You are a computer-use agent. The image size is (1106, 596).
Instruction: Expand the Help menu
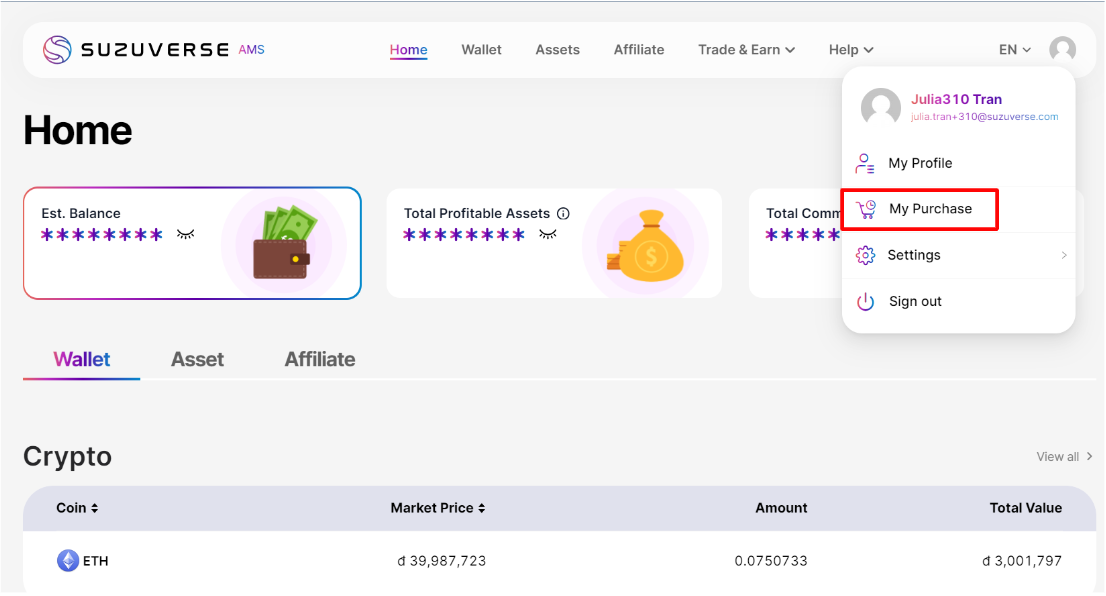coord(850,50)
